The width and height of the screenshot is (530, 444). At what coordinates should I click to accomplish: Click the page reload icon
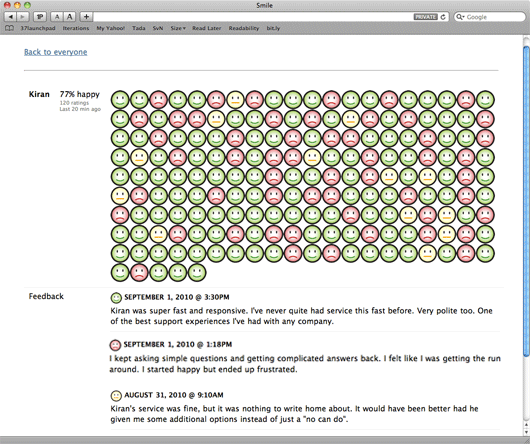tap(443, 17)
